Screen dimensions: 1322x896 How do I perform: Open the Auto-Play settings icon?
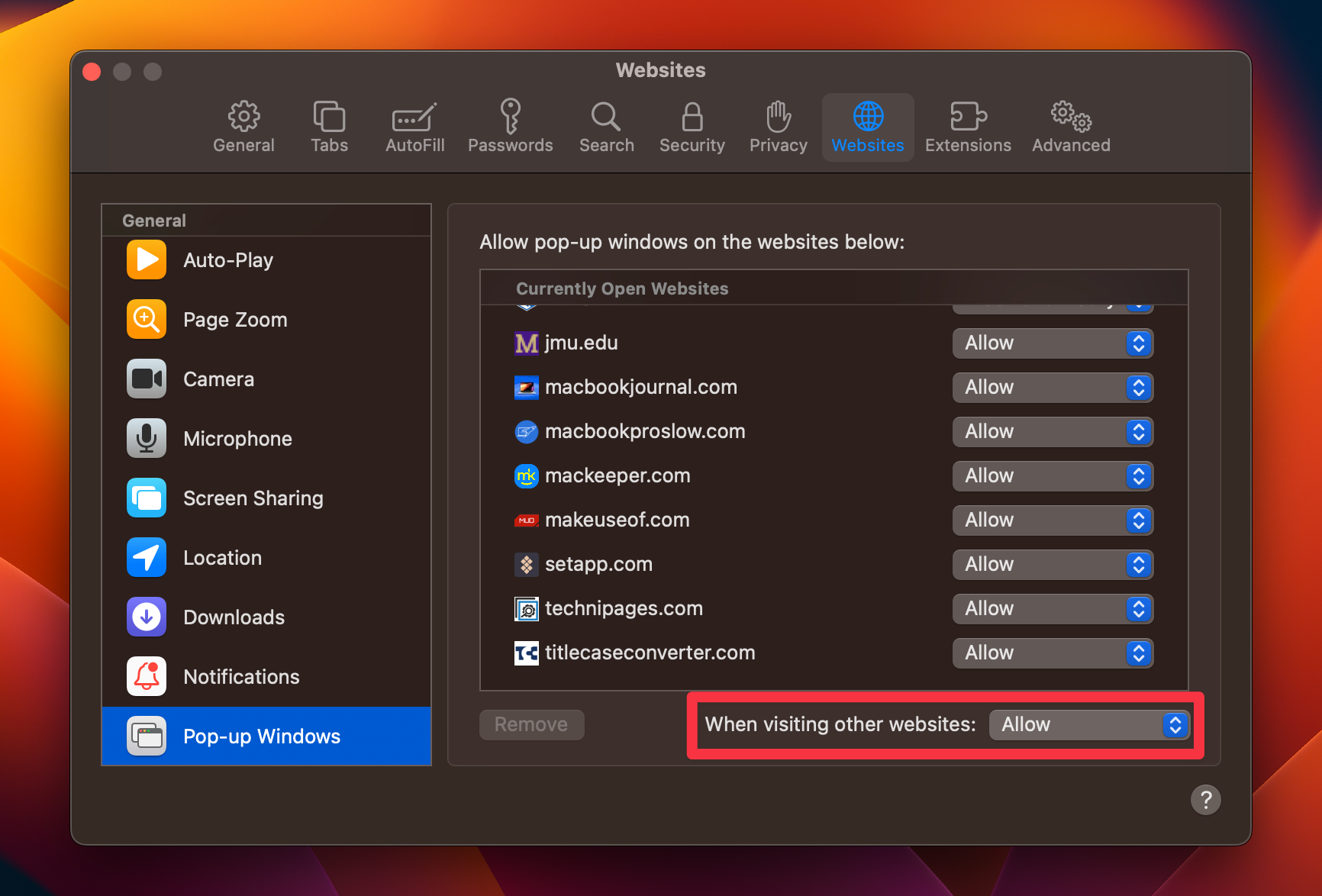pyautogui.click(x=146, y=259)
